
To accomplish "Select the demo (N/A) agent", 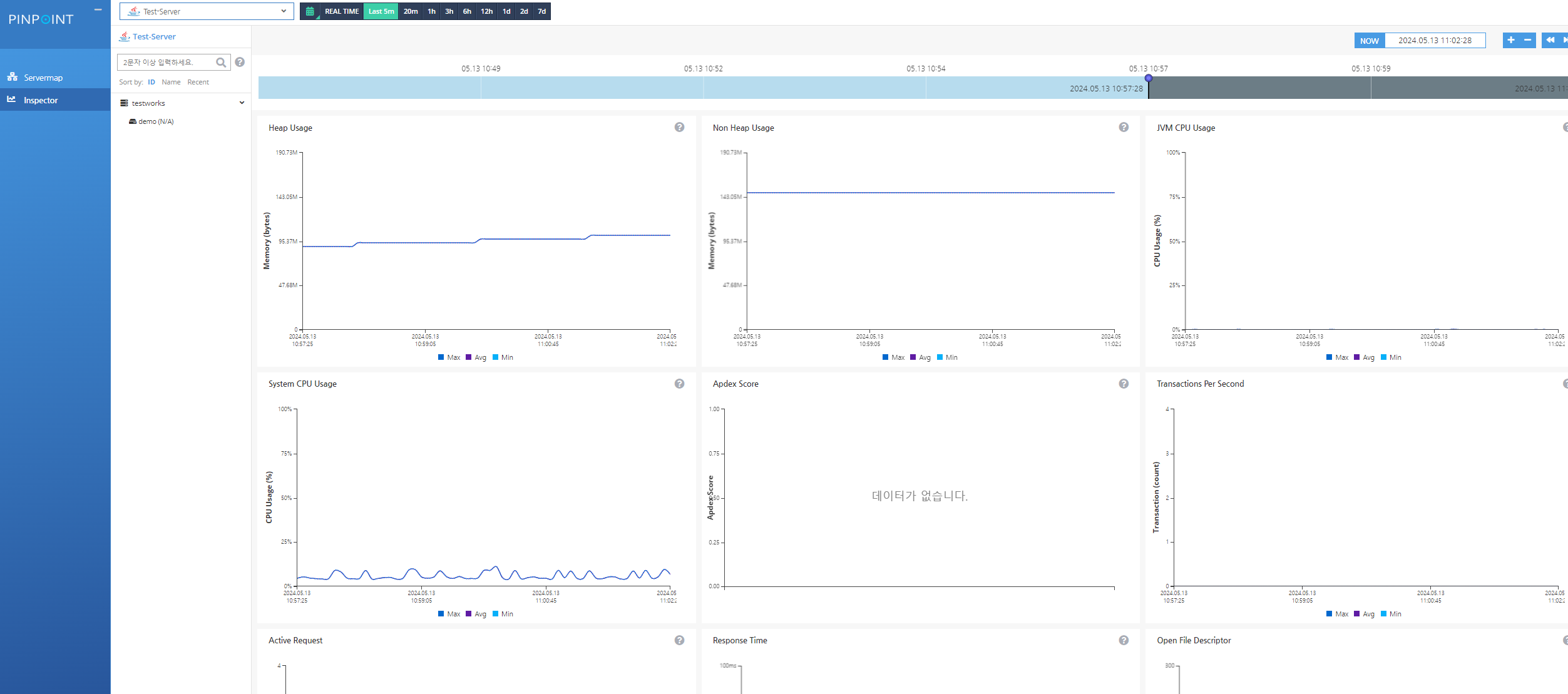I will [156, 121].
